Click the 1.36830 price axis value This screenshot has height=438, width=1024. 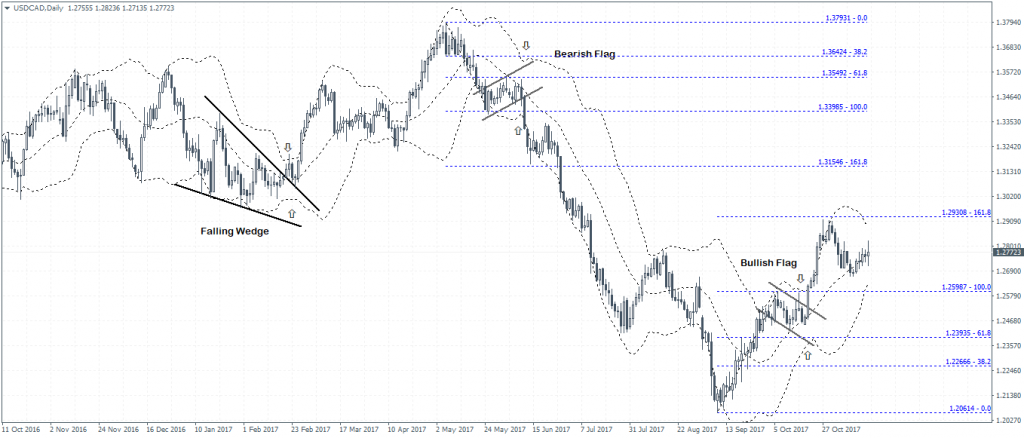[1008, 48]
